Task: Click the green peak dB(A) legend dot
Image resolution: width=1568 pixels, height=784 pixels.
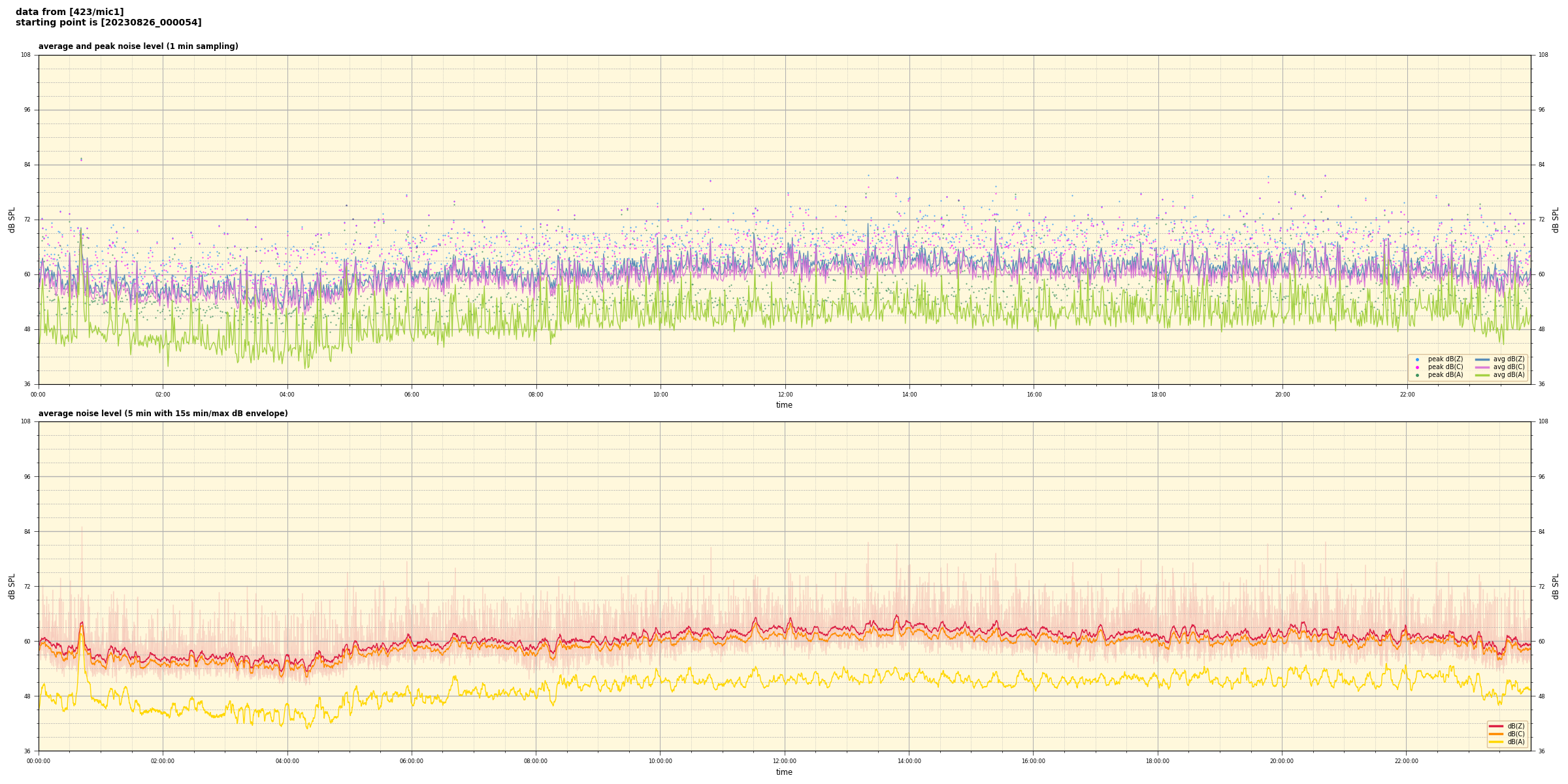Action: [x=1417, y=375]
